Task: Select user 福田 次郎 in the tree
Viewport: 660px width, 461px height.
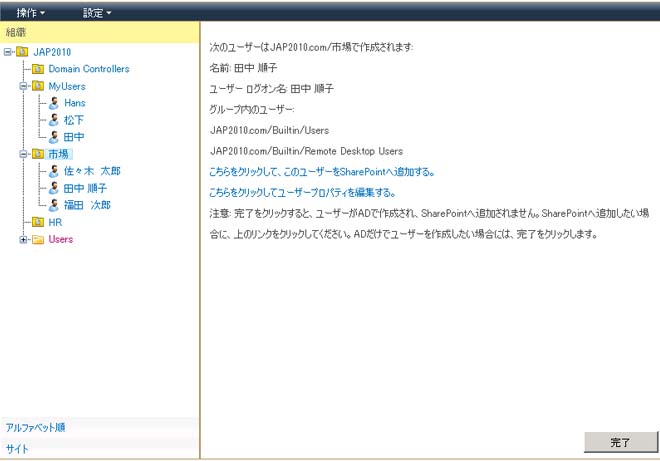Action: (87, 205)
